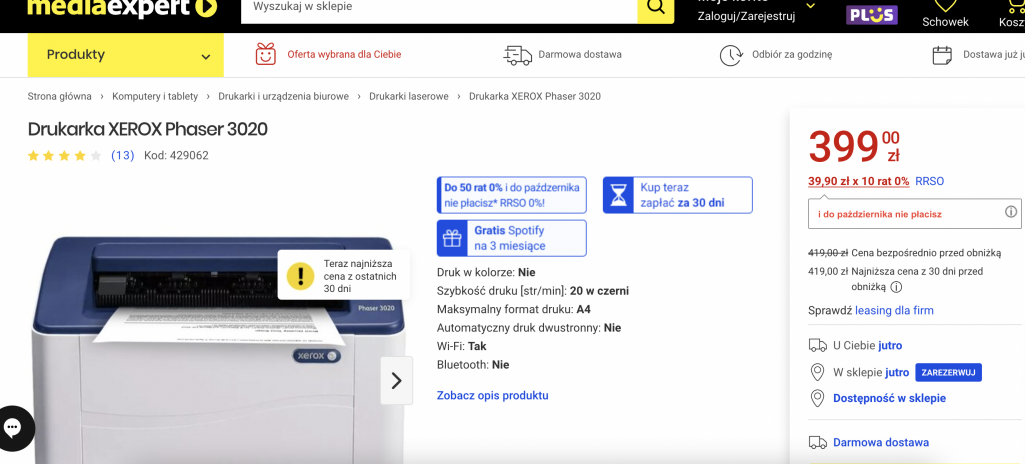
Task: Open 'Gratis Spotify na 3 miesiące' banner
Action: (512, 238)
